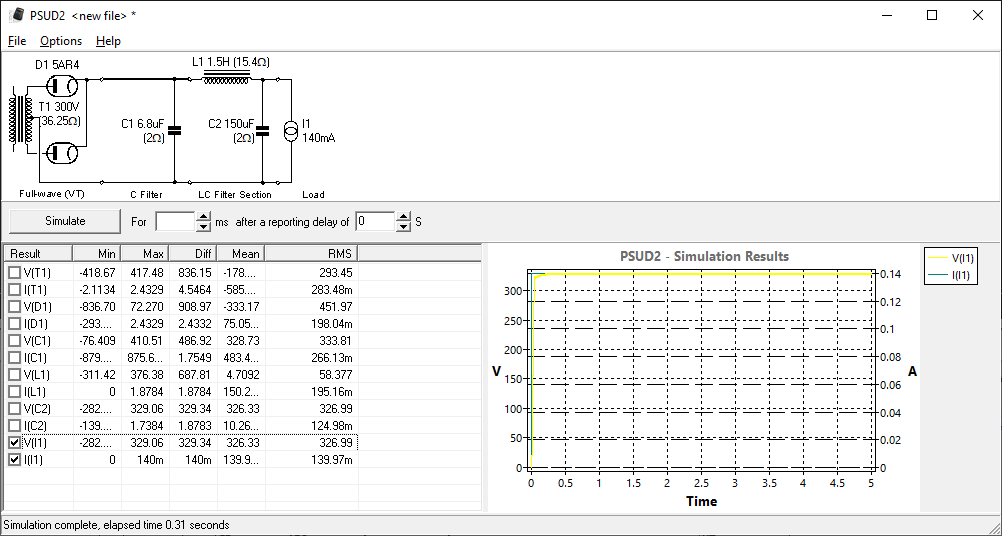The width and height of the screenshot is (1002, 536).
Task: Click the Full-wave (VT) section label
Action: point(52,194)
